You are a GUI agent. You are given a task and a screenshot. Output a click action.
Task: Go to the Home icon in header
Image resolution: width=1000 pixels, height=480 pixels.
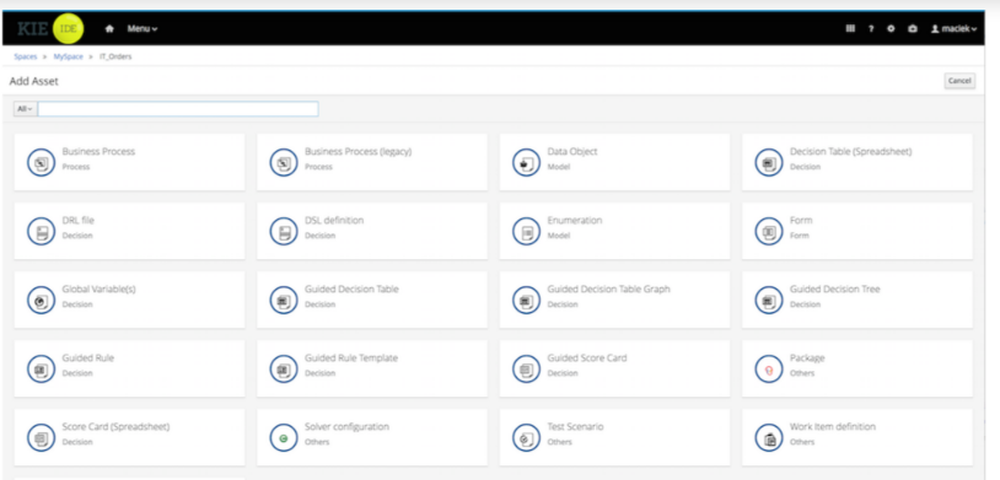tap(109, 29)
